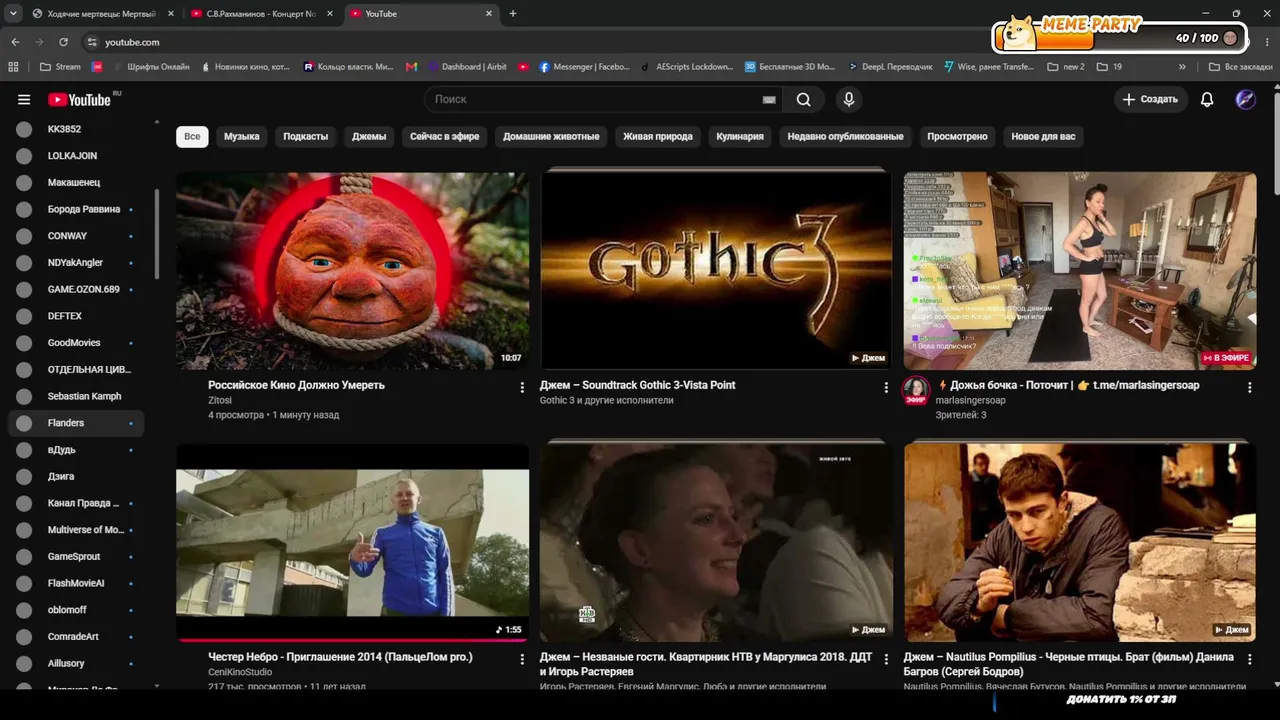
Task: Open the Flanders channel avatar
Action: click(24, 423)
